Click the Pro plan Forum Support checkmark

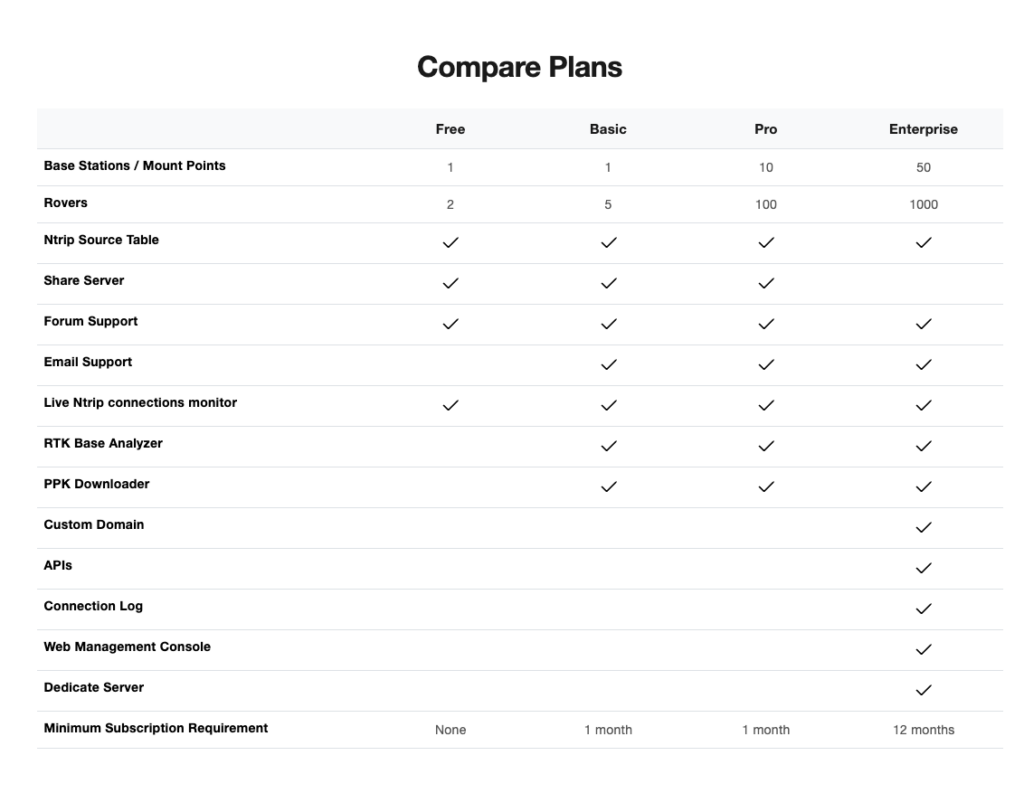pyautogui.click(x=766, y=324)
